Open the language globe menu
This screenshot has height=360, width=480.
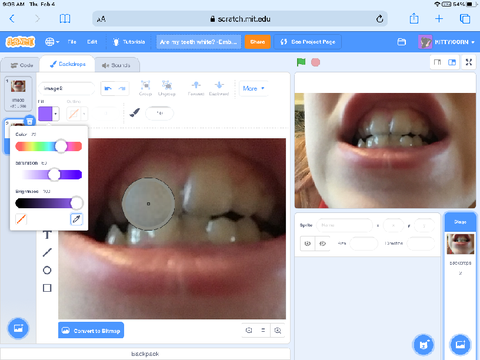coord(52,42)
